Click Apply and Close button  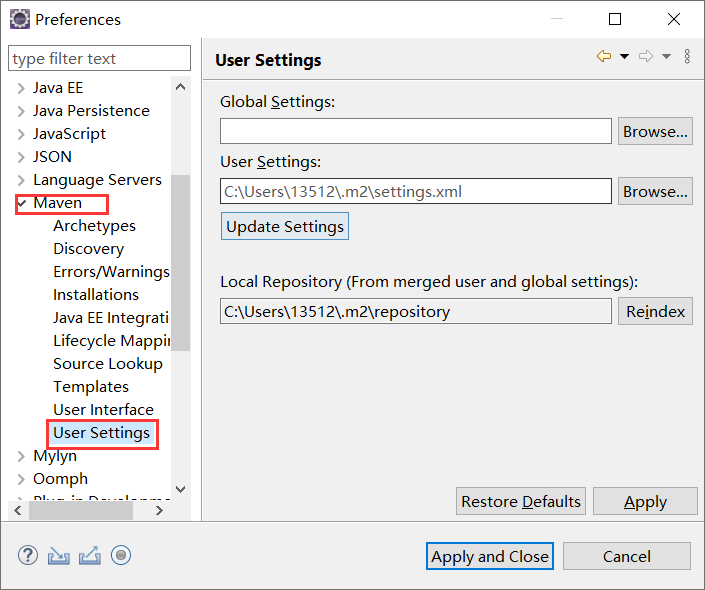490,556
